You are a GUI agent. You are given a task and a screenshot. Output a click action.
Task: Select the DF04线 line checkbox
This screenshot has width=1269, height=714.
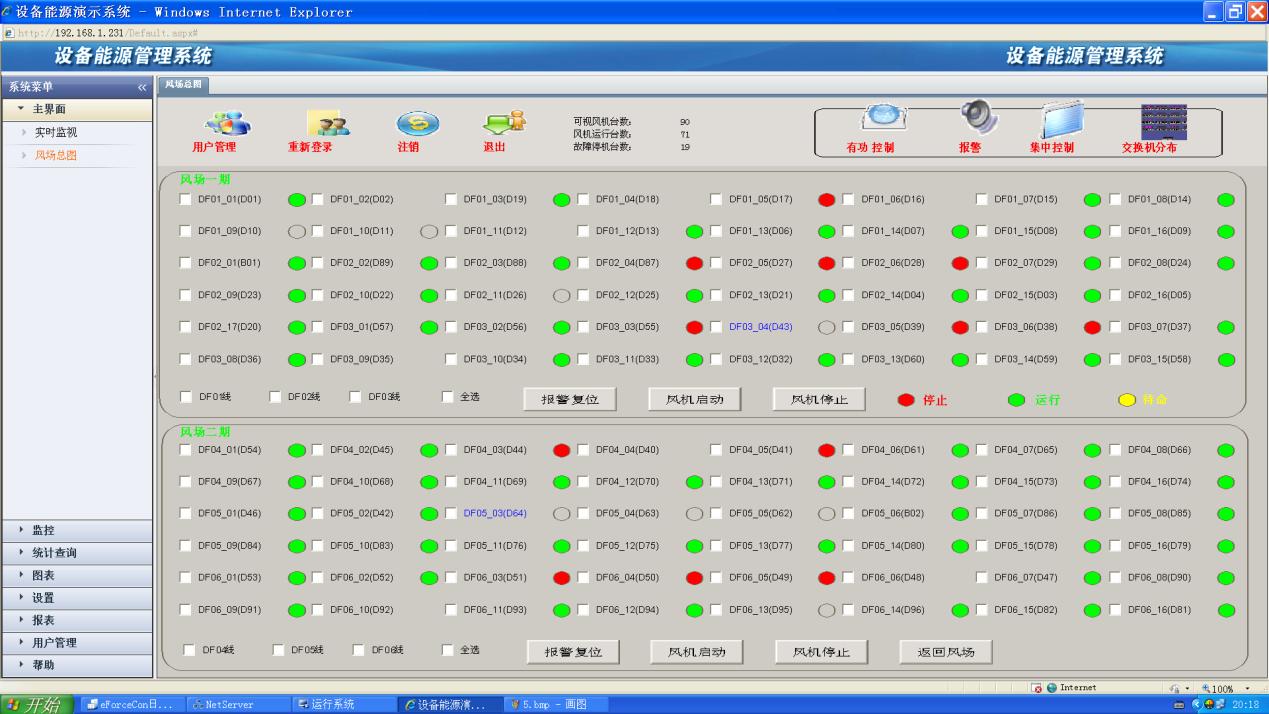(x=189, y=650)
